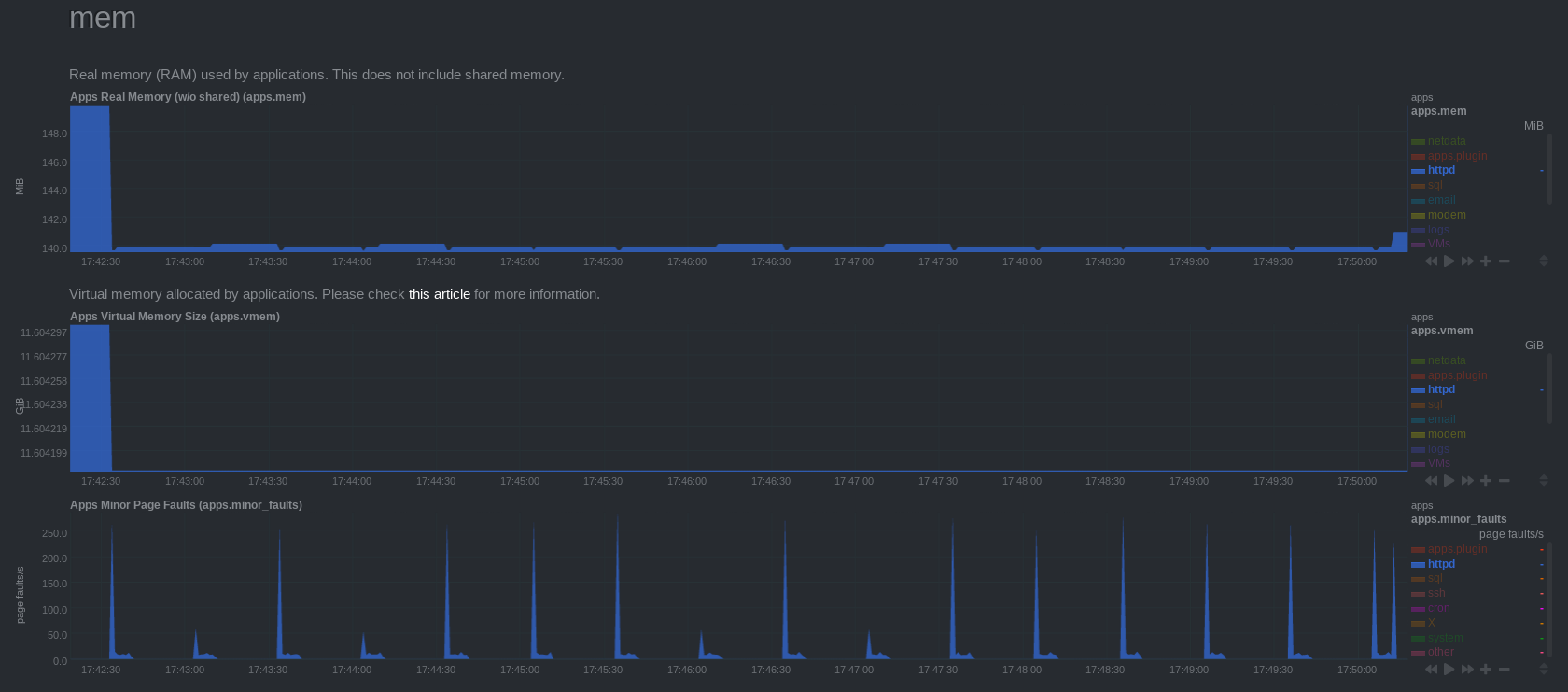Pan the apps.mem chart right with fast-forward icon

1467,261
